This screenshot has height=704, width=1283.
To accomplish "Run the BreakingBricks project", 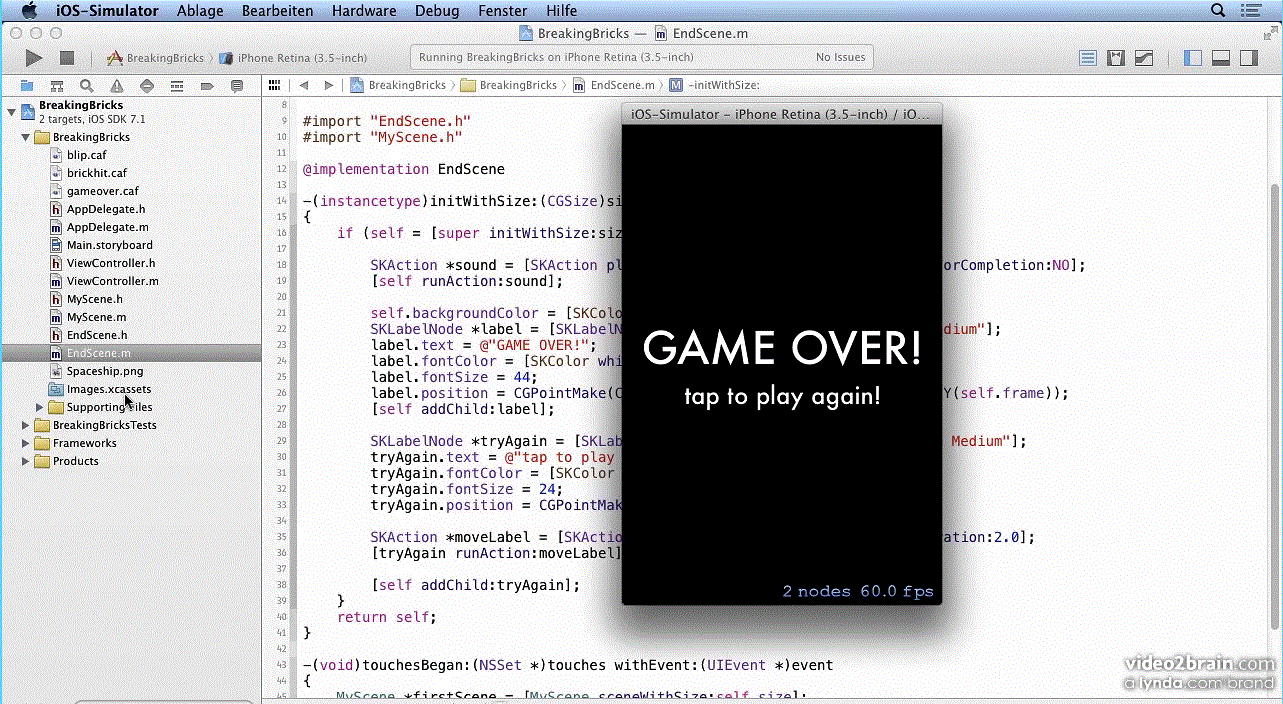I will (34, 59).
